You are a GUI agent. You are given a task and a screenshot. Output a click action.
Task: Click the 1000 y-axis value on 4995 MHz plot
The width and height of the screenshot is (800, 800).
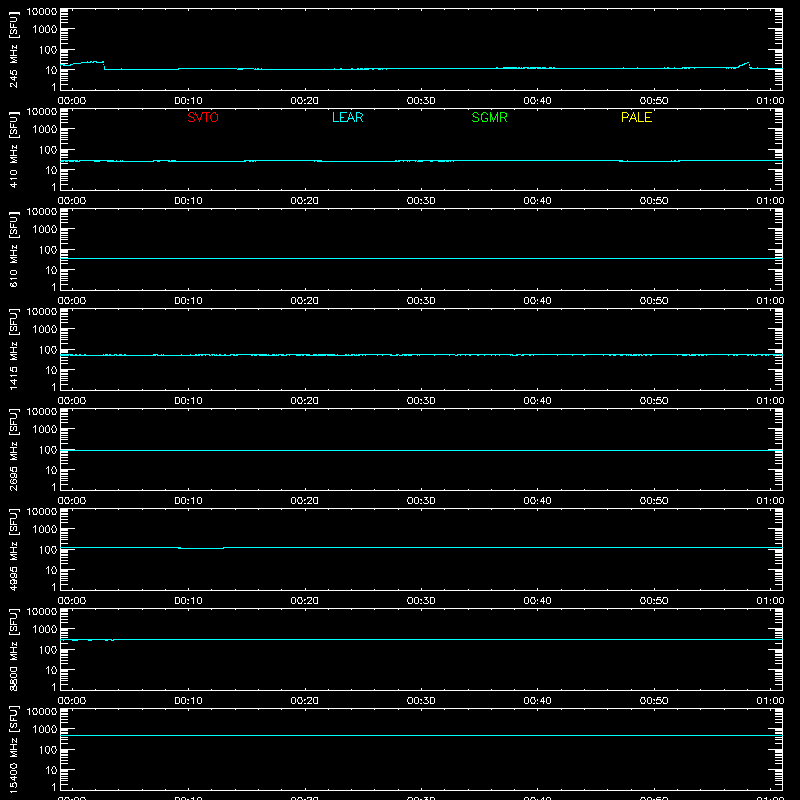click(x=45, y=529)
